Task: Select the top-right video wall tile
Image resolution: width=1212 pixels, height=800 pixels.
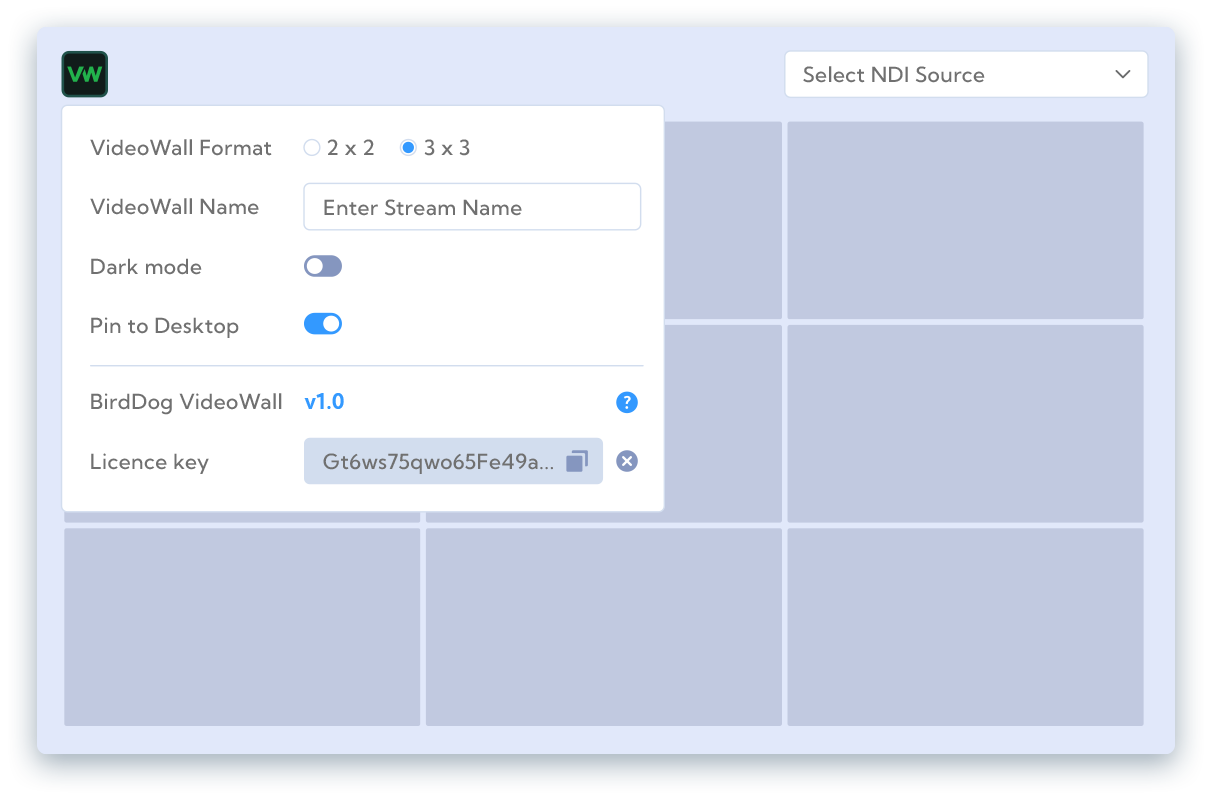Action: click(965, 220)
